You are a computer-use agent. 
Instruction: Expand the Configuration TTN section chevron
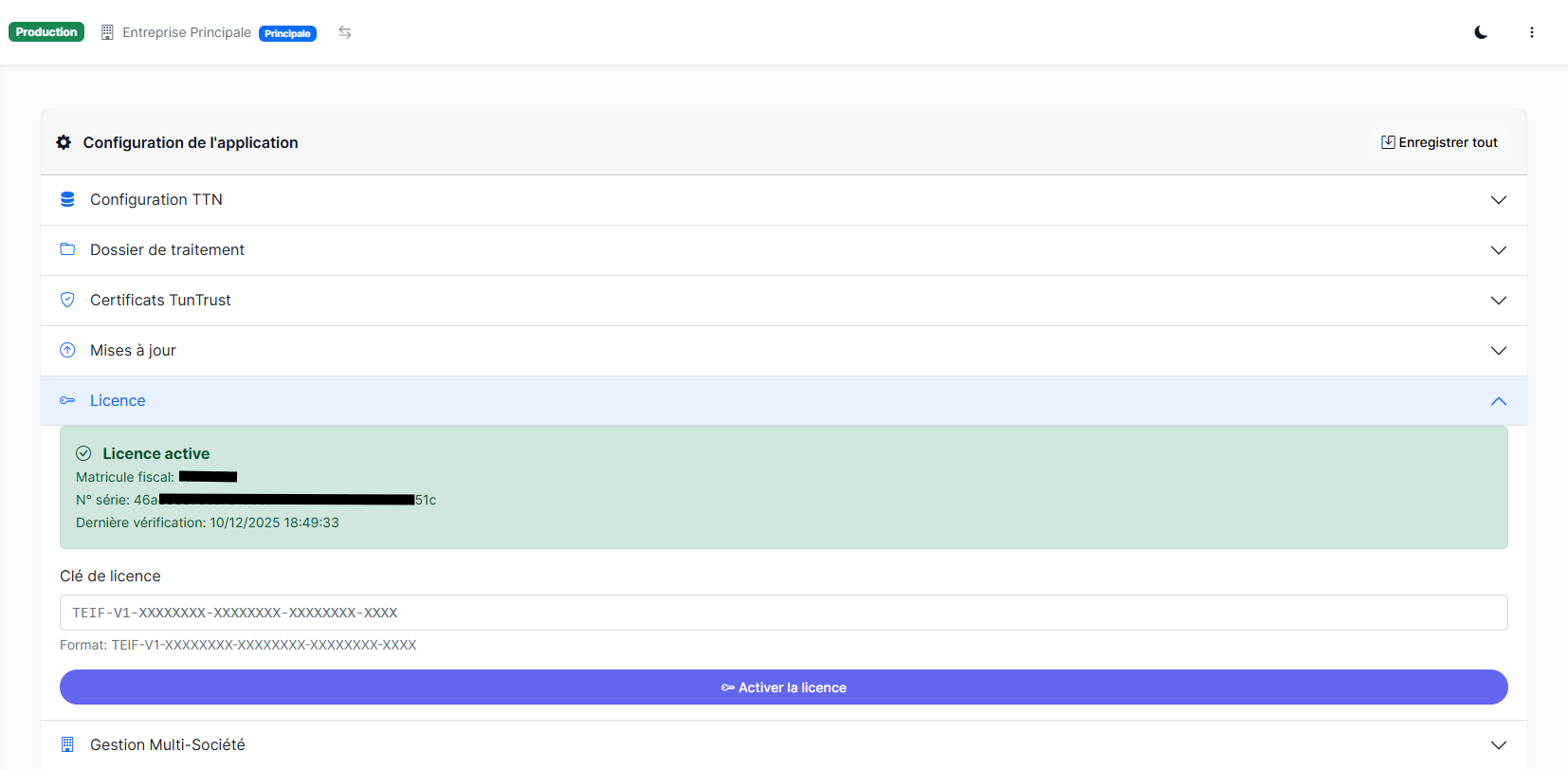pyautogui.click(x=1498, y=200)
